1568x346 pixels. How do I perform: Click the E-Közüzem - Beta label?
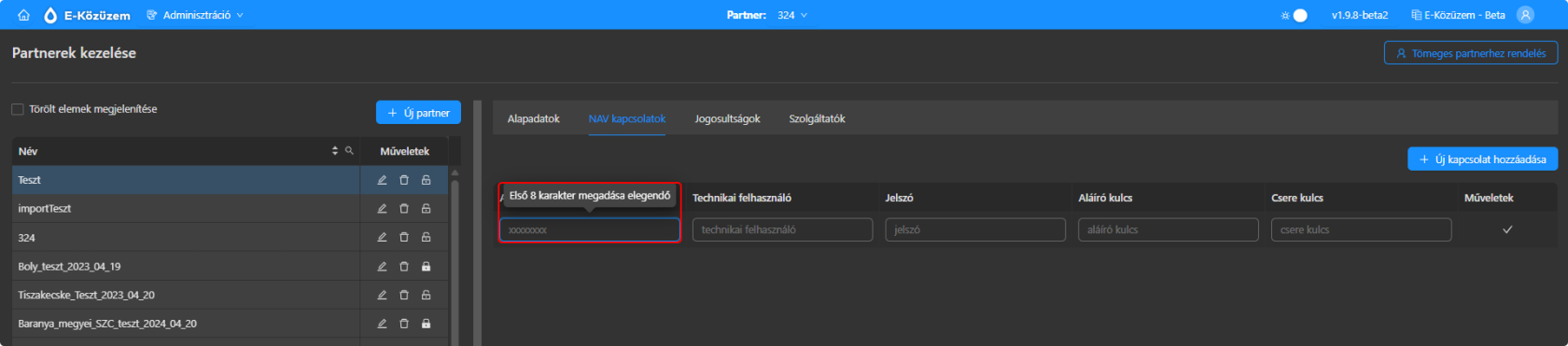(1458, 15)
